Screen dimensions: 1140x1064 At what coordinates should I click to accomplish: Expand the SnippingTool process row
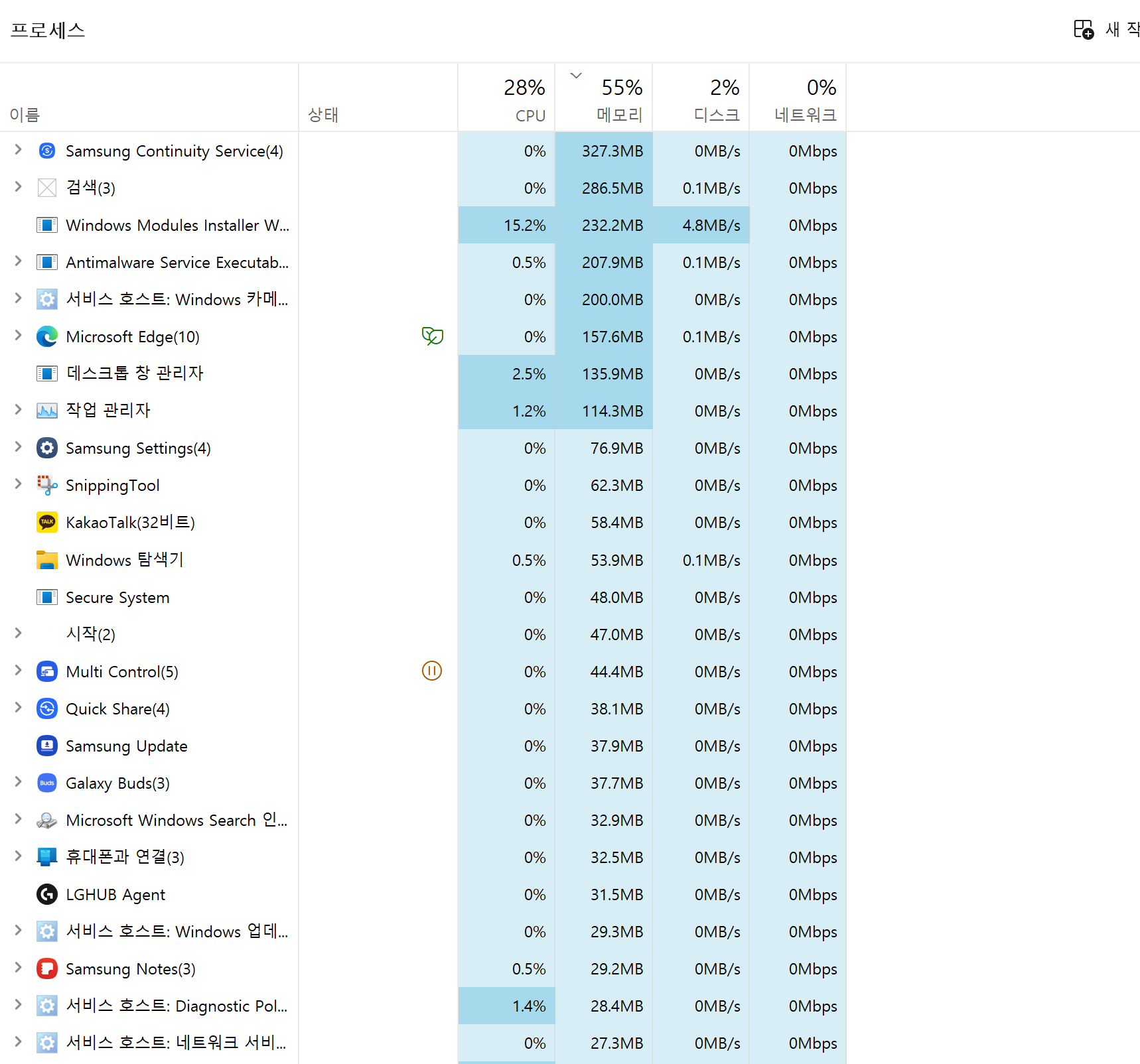pyautogui.click(x=19, y=484)
